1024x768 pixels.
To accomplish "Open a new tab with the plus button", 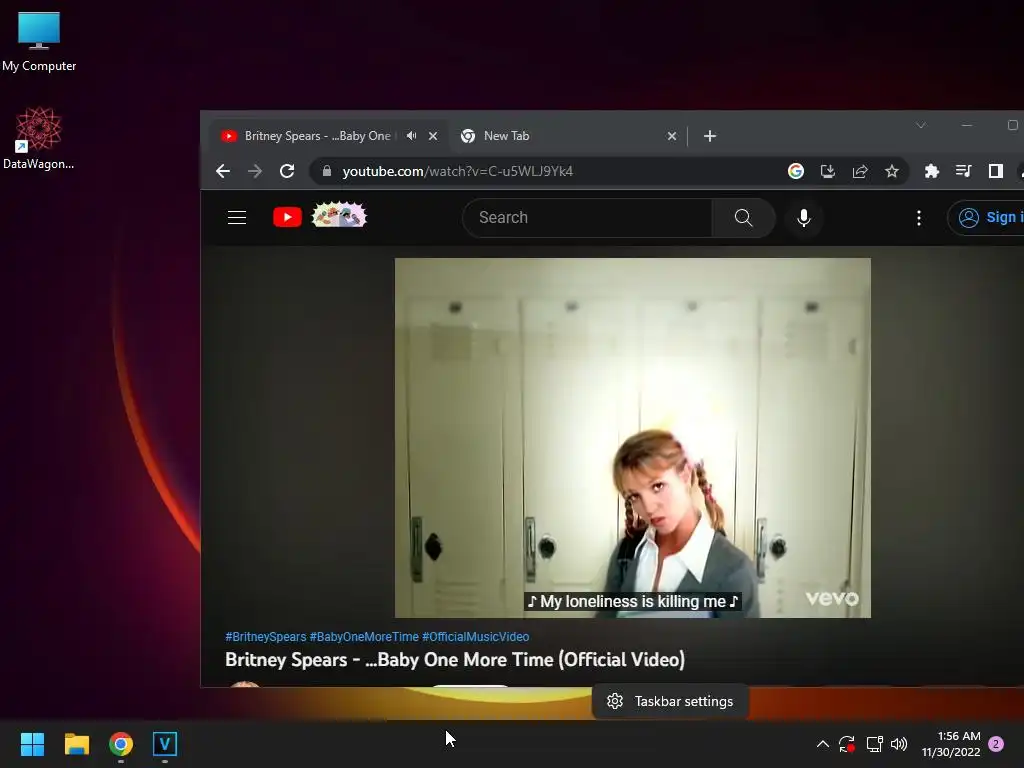I will 710,136.
